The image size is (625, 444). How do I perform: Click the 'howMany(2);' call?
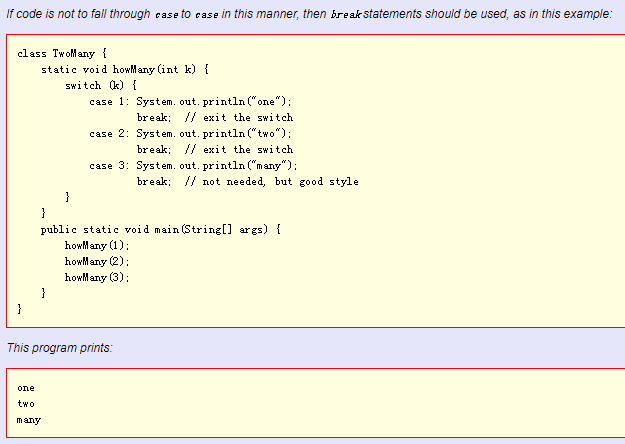(x=97, y=261)
